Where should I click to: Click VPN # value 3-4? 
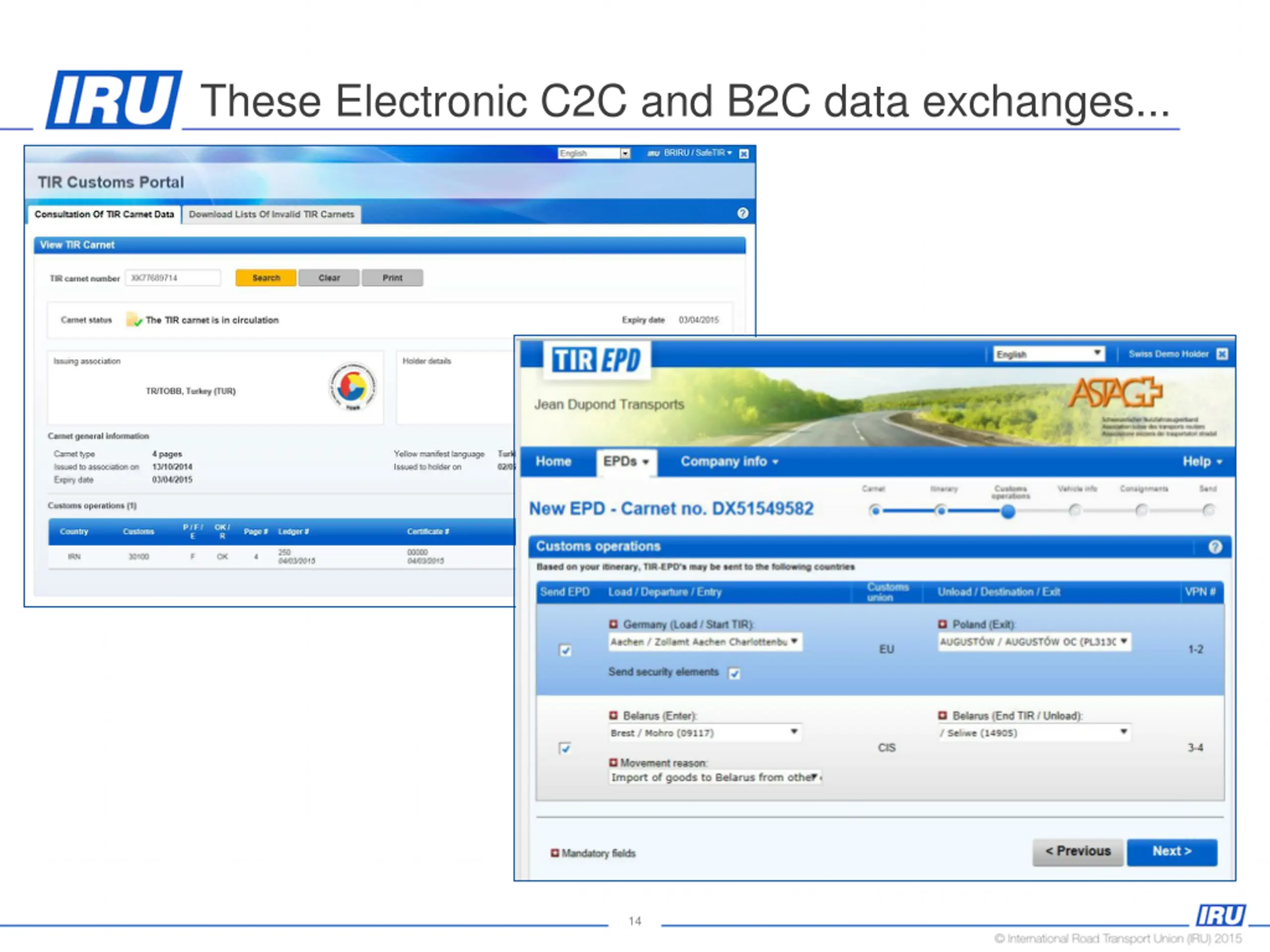[1196, 748]
